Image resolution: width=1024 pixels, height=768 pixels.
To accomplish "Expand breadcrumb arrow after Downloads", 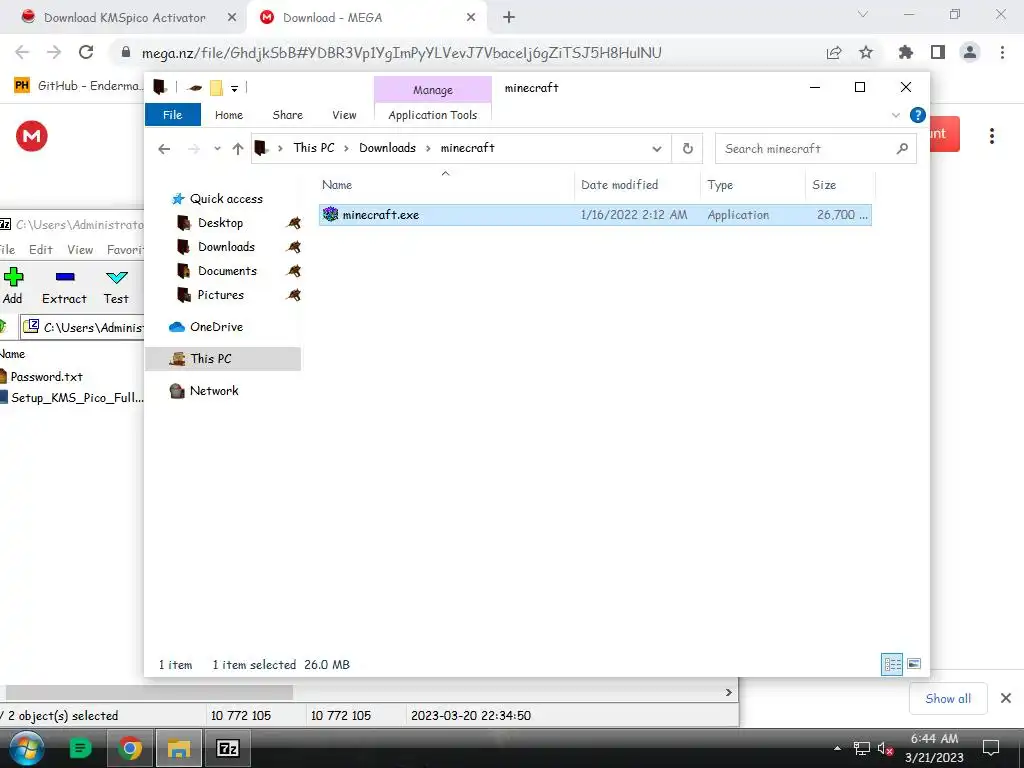I will (428, 148).
